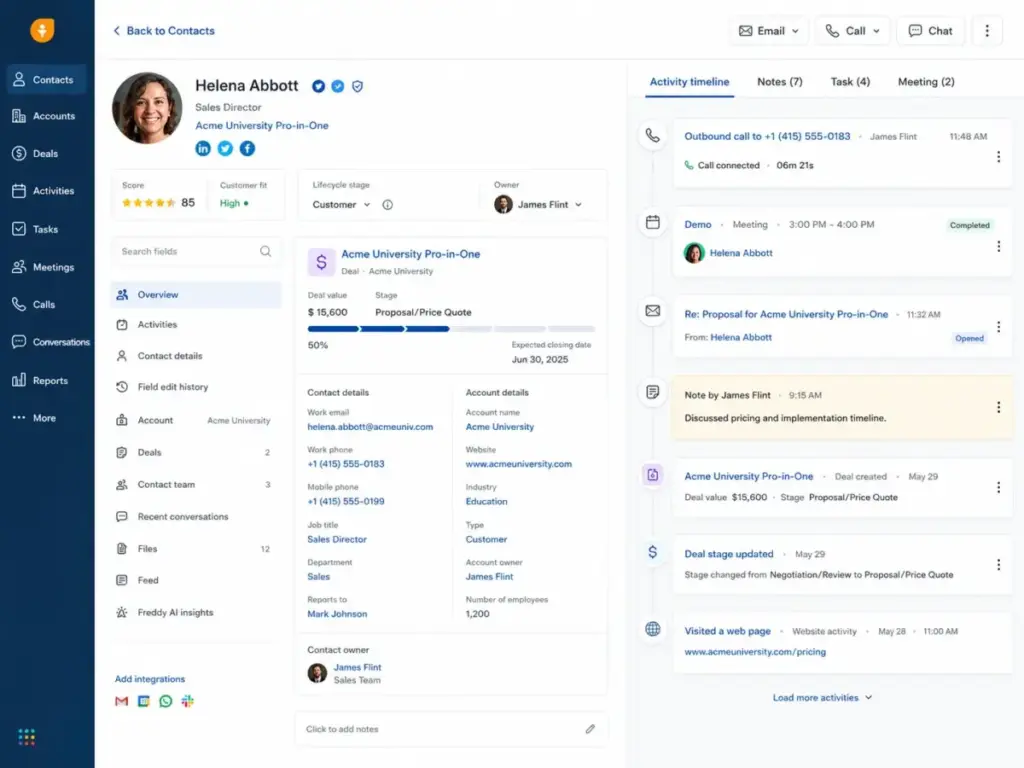This screenshot has height=768, width=1024.
Task: Go Back to Contacts
Action: pos(163,31)
